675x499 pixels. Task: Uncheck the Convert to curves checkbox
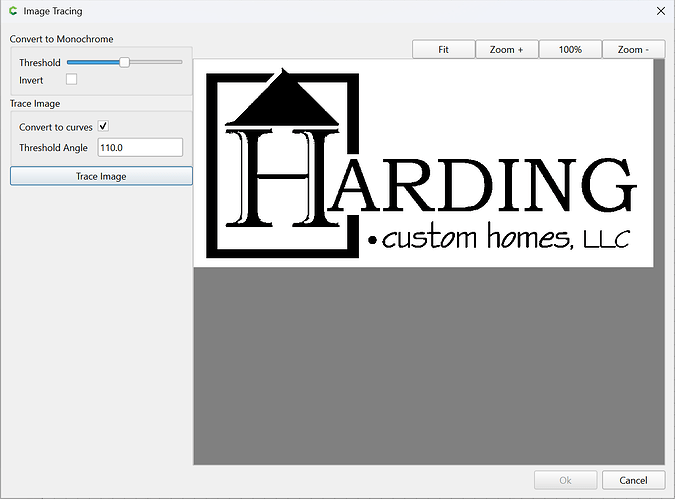point(103,126)
